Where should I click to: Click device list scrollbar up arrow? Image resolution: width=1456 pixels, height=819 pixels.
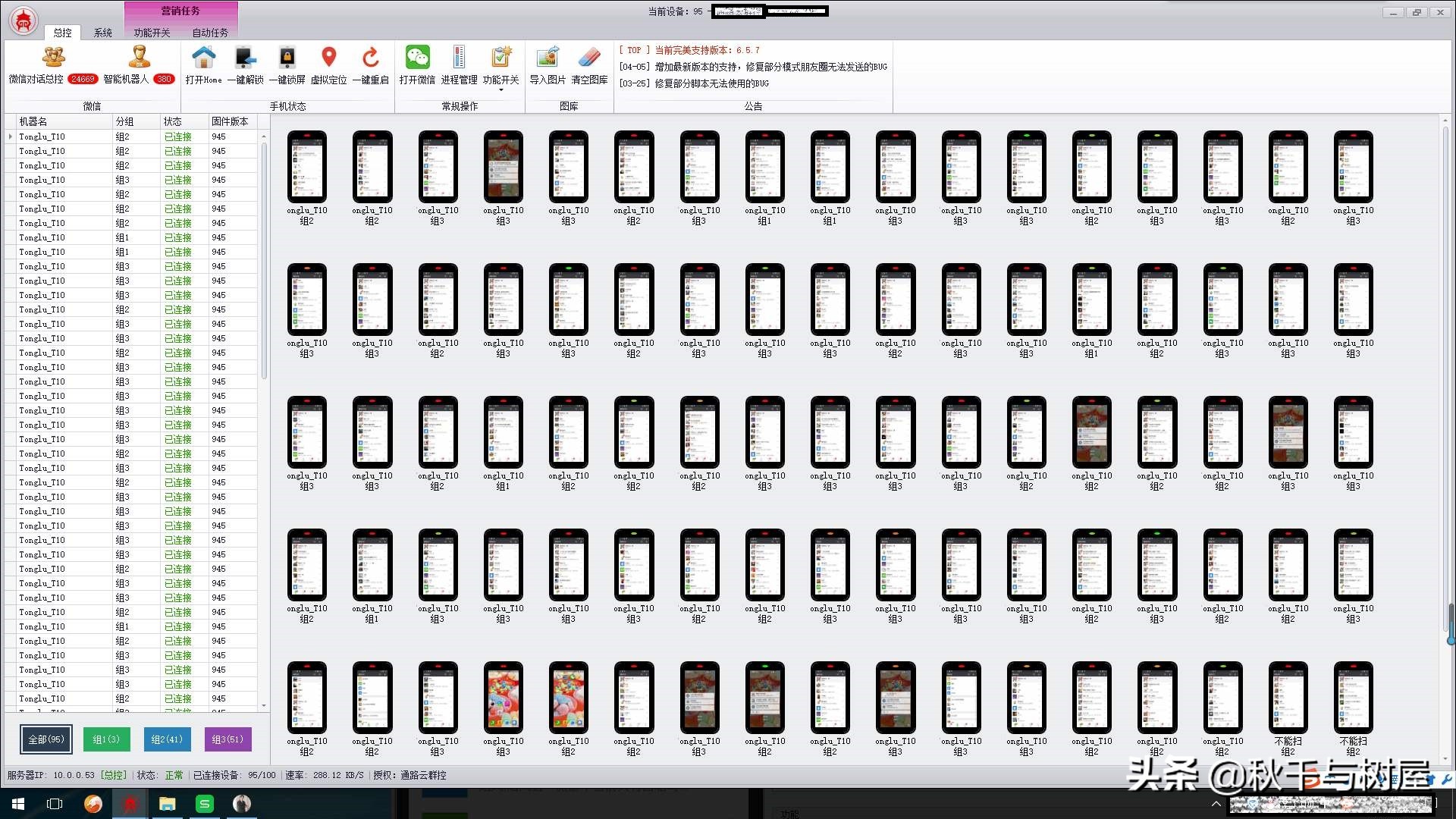(264, 136)
